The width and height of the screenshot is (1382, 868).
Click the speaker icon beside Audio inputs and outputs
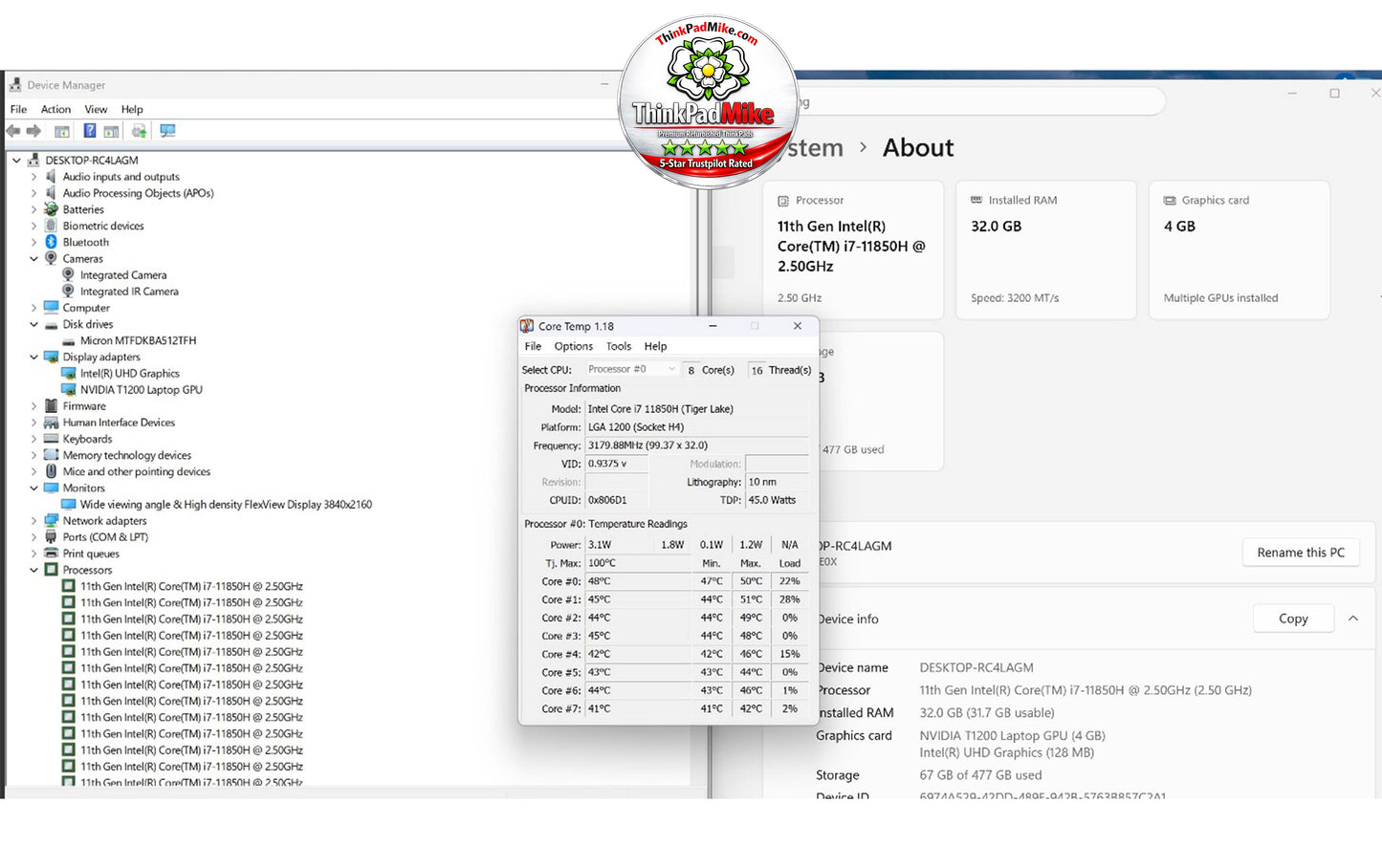[51, 177]
